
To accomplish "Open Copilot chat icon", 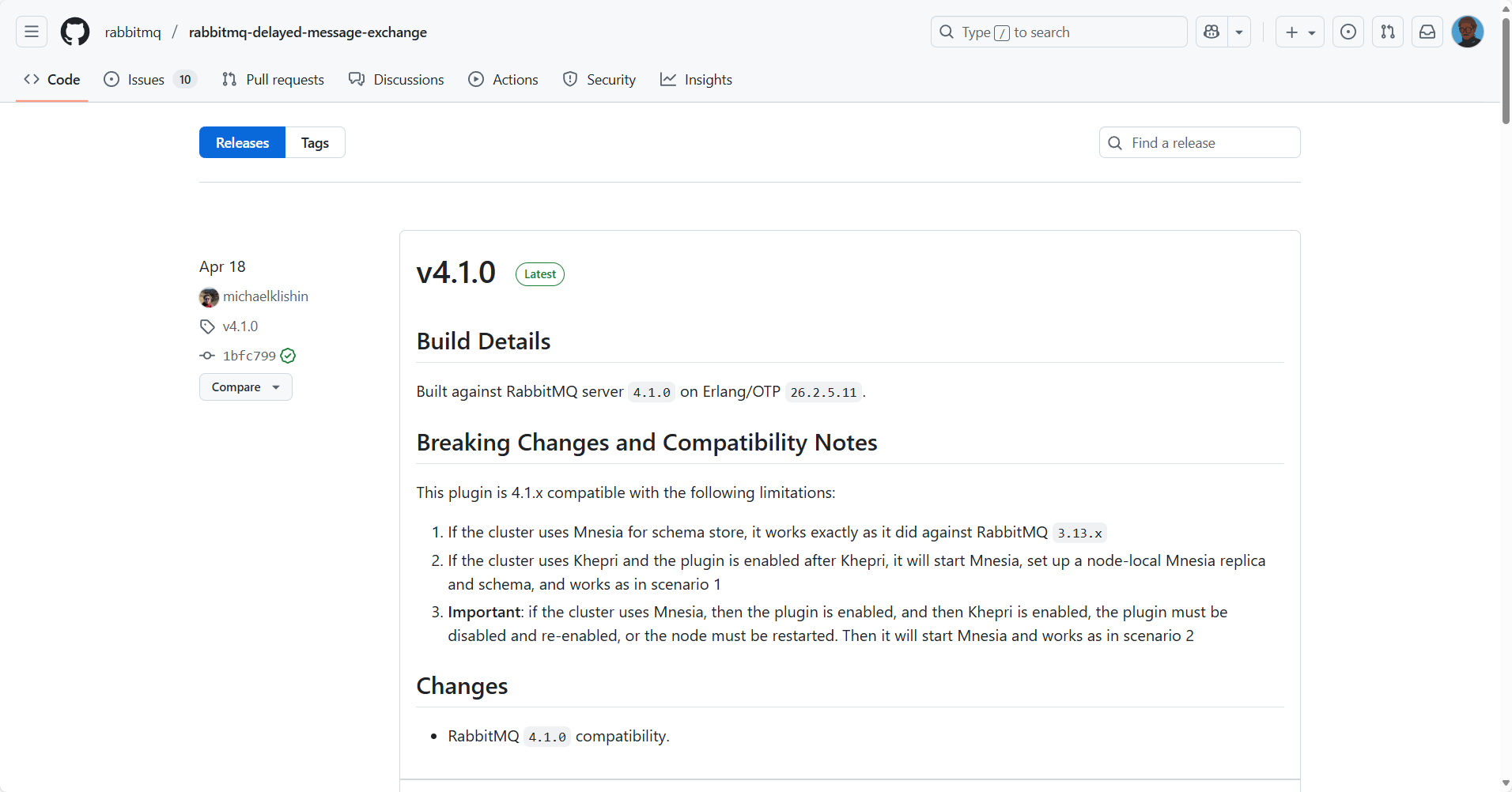I will coord(1211,32).
